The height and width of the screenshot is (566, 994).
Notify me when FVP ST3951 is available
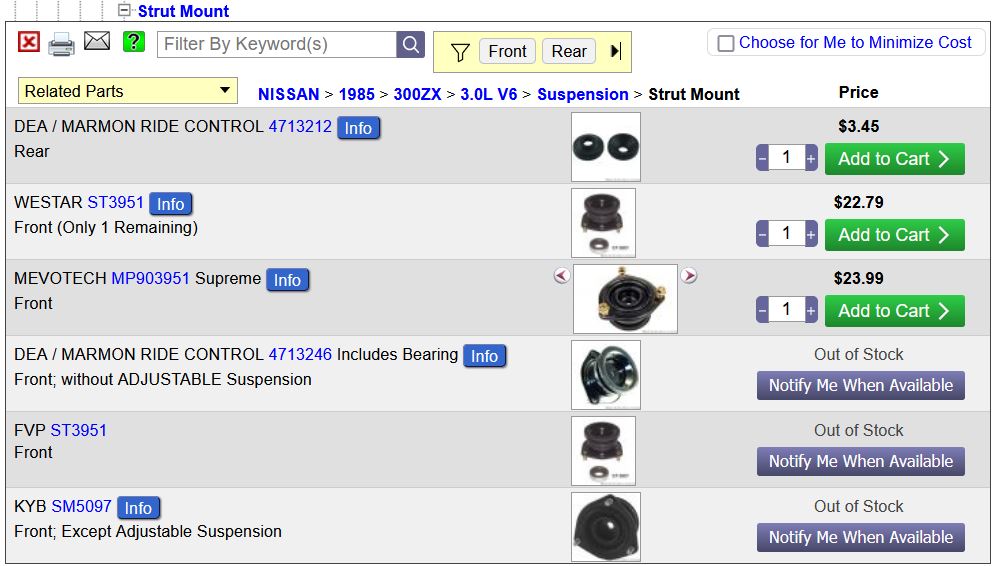(861, 461)
